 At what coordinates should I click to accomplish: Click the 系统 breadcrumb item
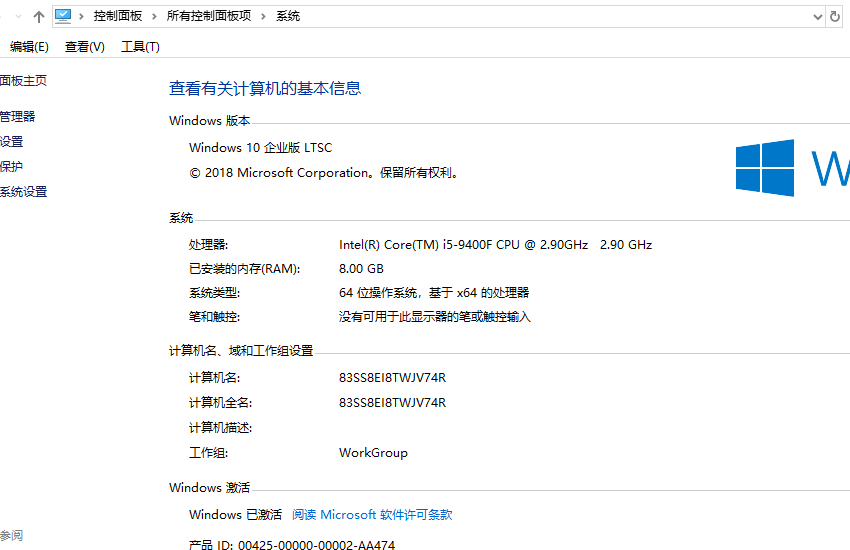(x=288, y=16)
